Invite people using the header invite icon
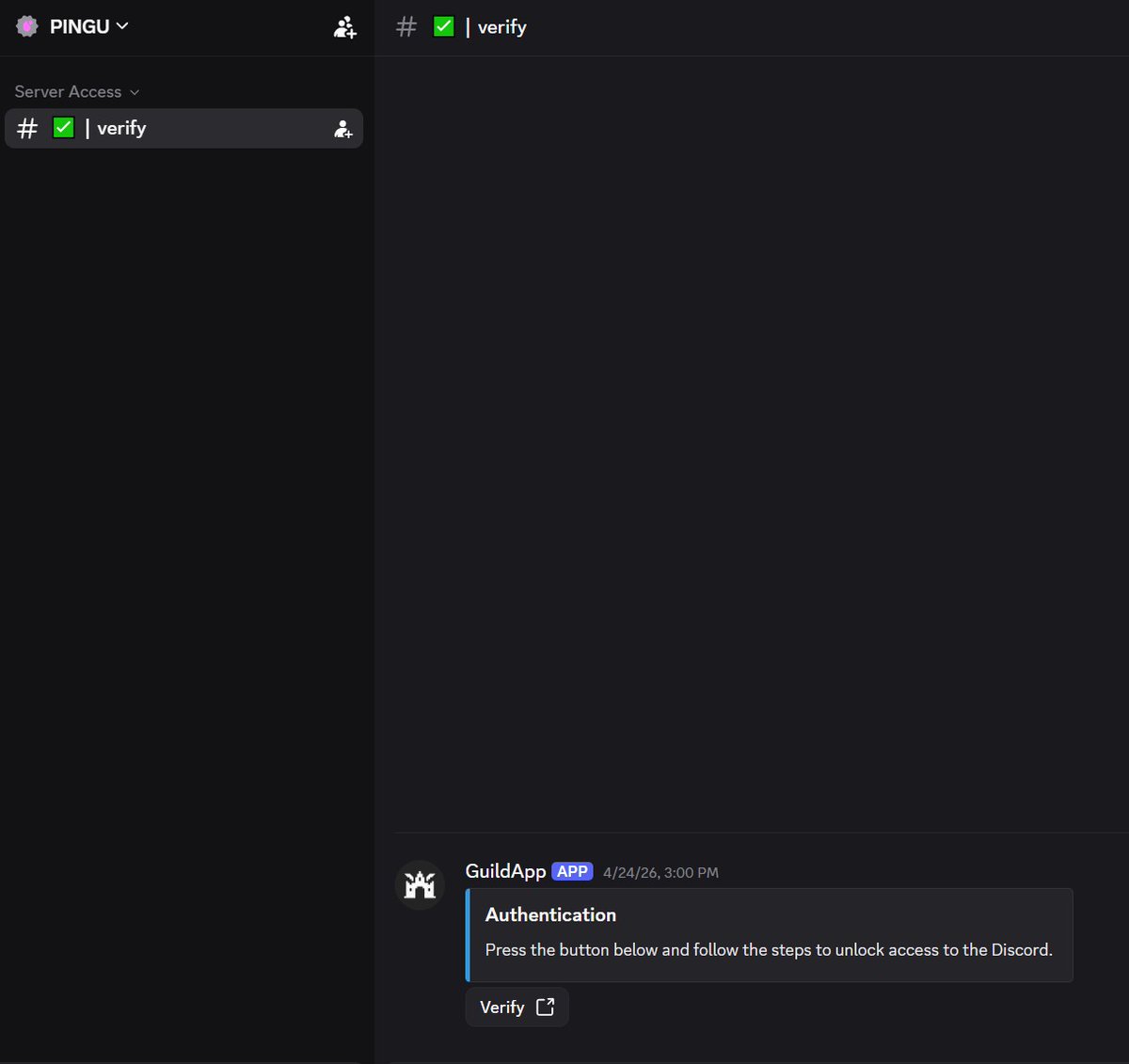Screen dimensions: 1129x1064 click(344, 27)
